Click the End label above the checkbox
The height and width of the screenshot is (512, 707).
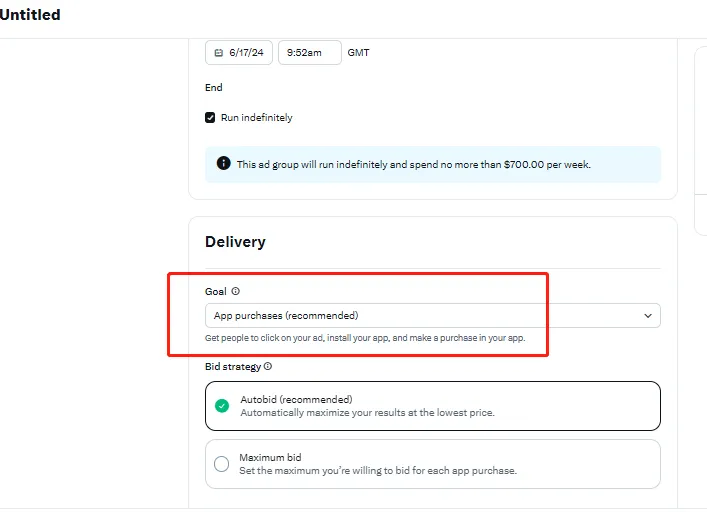coord(214,88)
